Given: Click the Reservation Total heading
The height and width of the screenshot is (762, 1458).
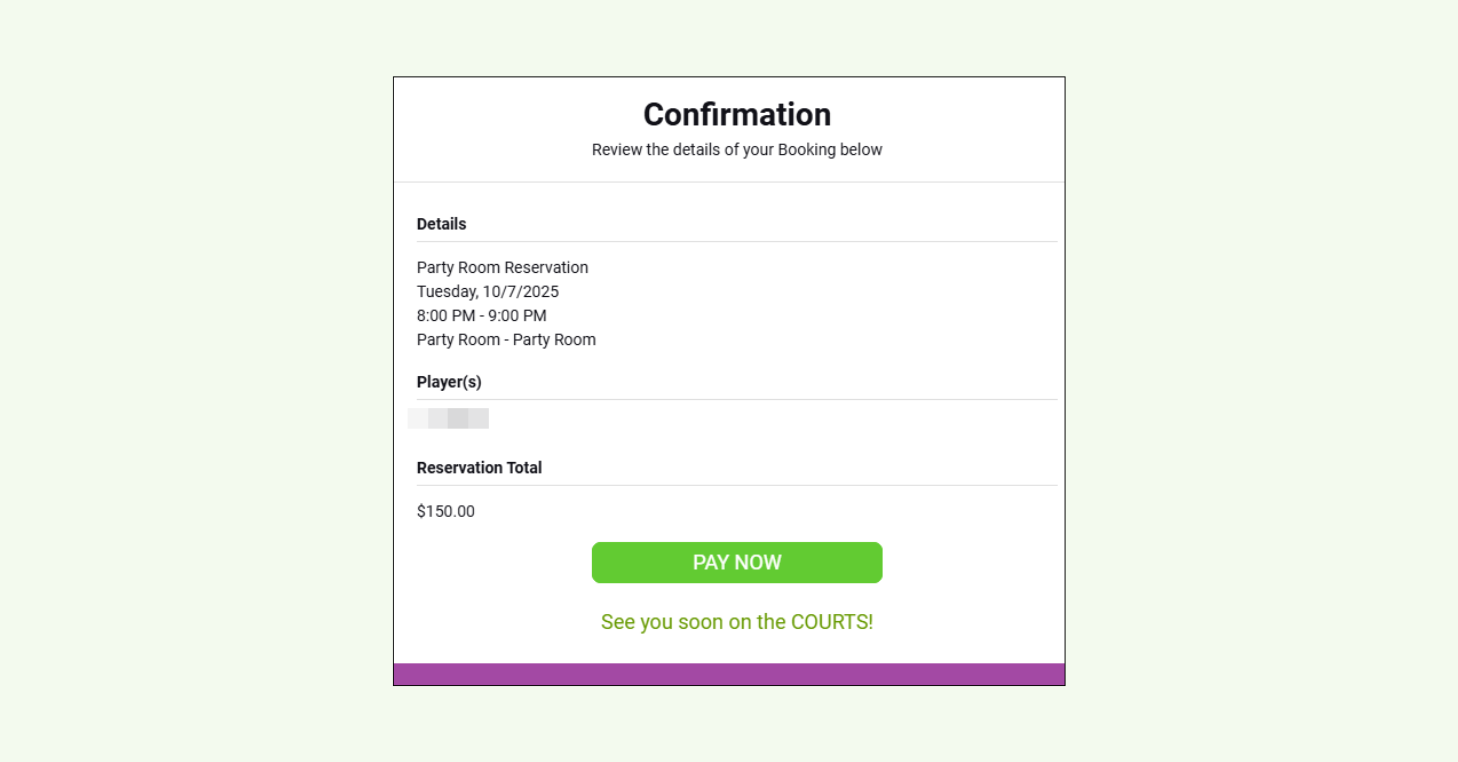Looking at the screenshot, I should [x=479, y=467].
